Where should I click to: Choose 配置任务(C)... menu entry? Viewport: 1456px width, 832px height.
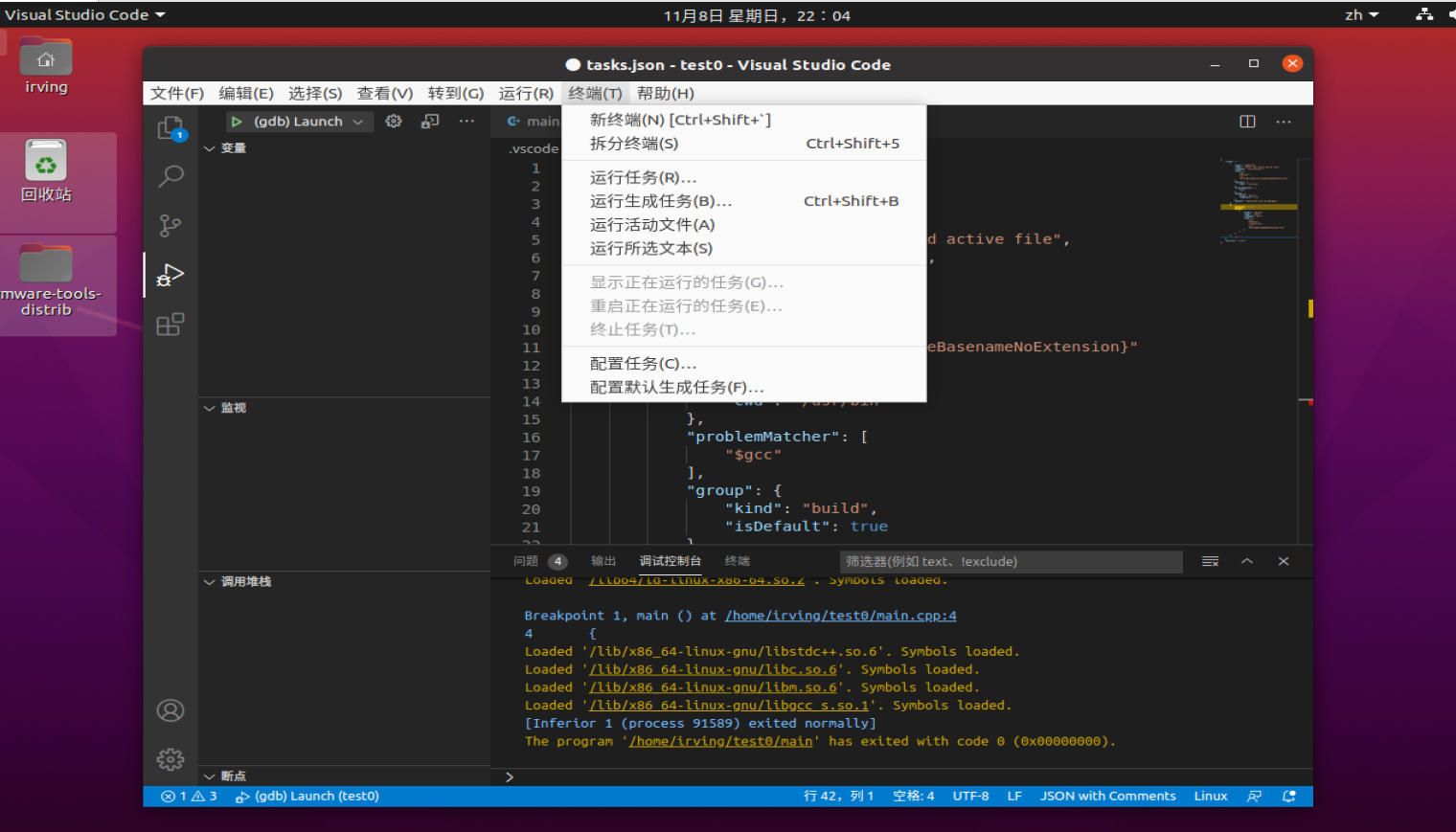[x=744, y=364]
